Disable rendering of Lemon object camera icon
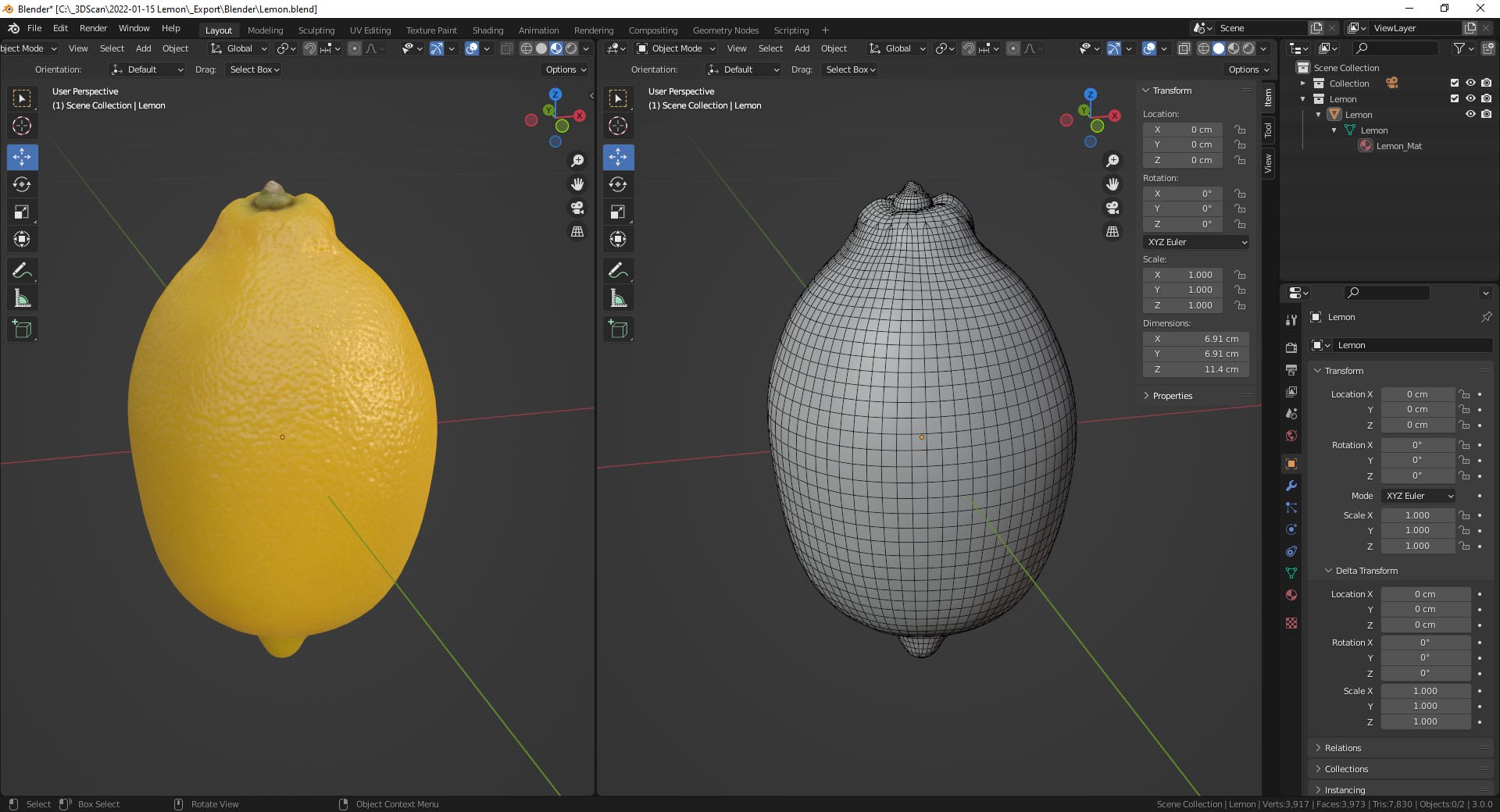Screen dimensions: 1500x812 point(1486,114)
